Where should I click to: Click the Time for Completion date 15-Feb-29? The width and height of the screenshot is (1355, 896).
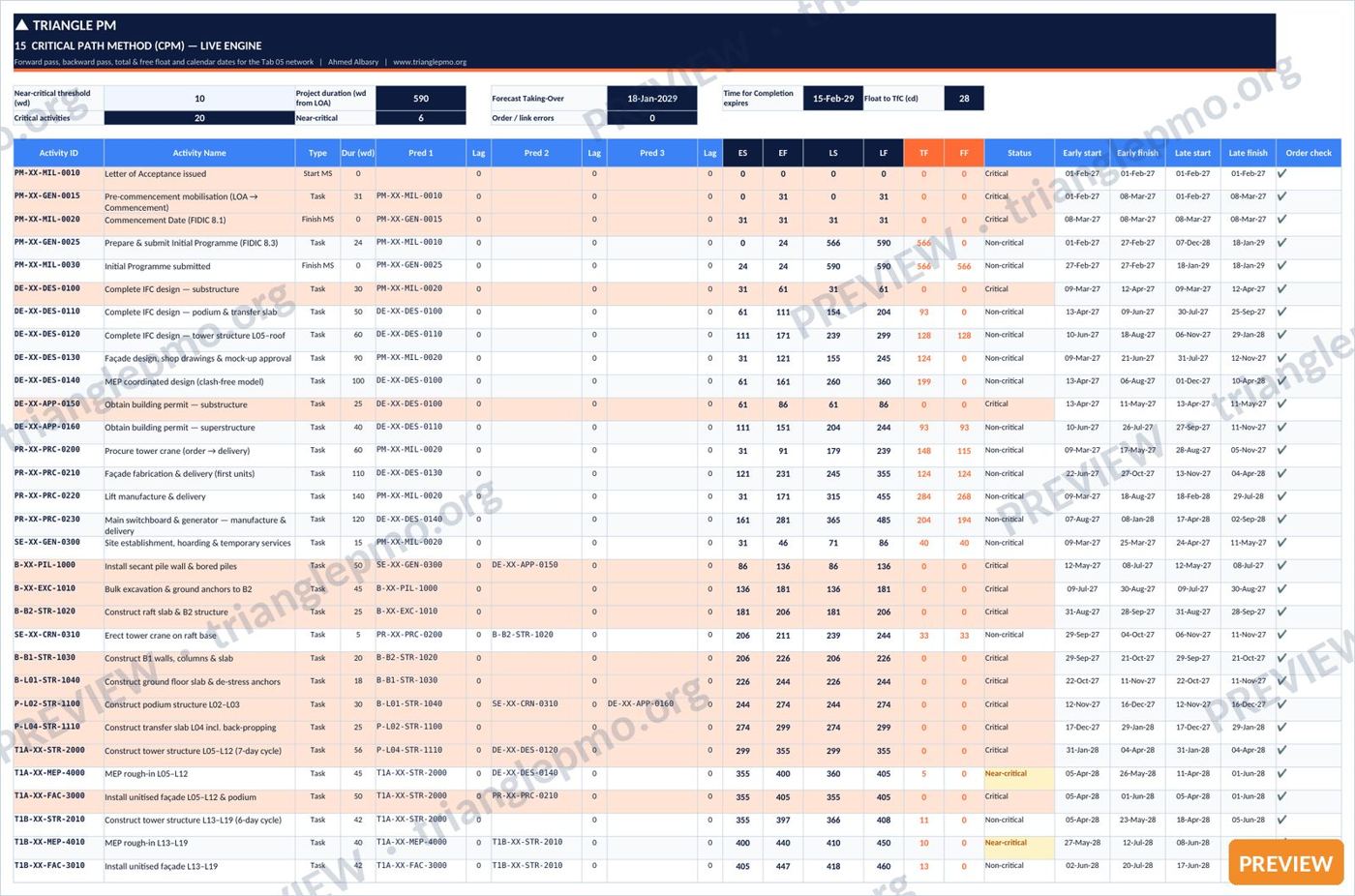pyautogui.click(x=833, y=99)
